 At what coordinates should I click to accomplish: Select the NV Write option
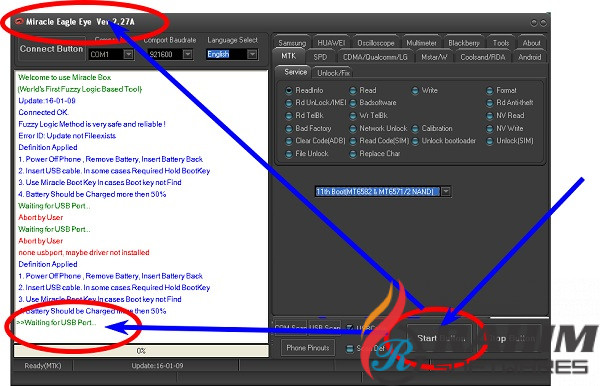pyautogui.click(x=489, y=128)
